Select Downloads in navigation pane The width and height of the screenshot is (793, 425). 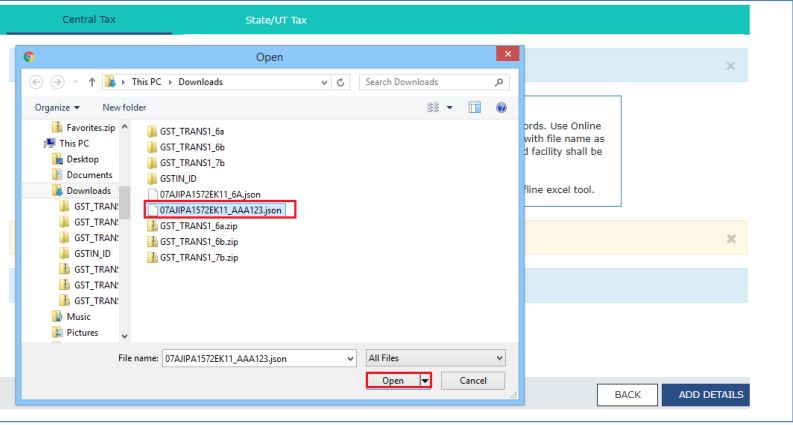[x=82, y=191]
